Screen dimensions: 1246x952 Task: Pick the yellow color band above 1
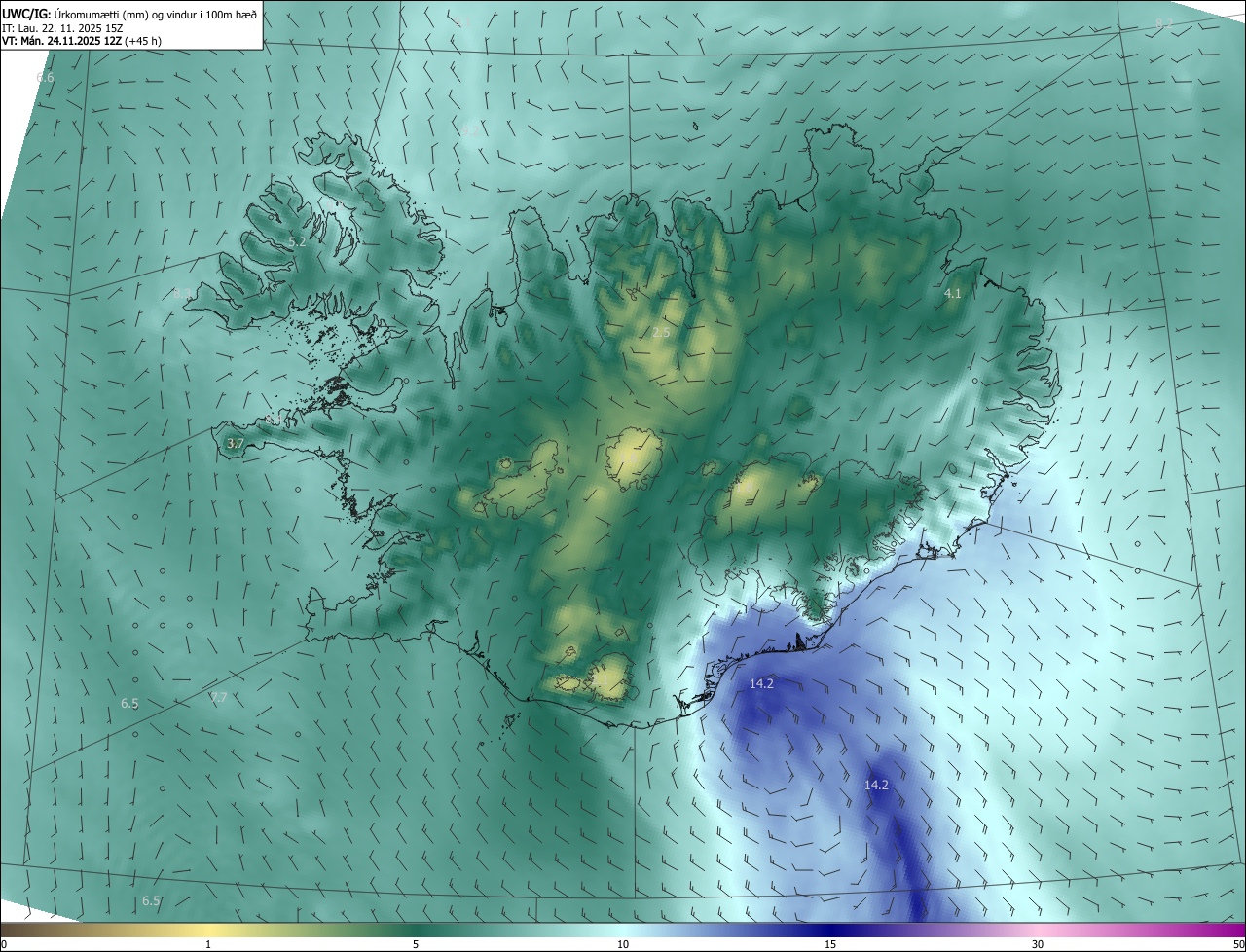pos(208,930)
